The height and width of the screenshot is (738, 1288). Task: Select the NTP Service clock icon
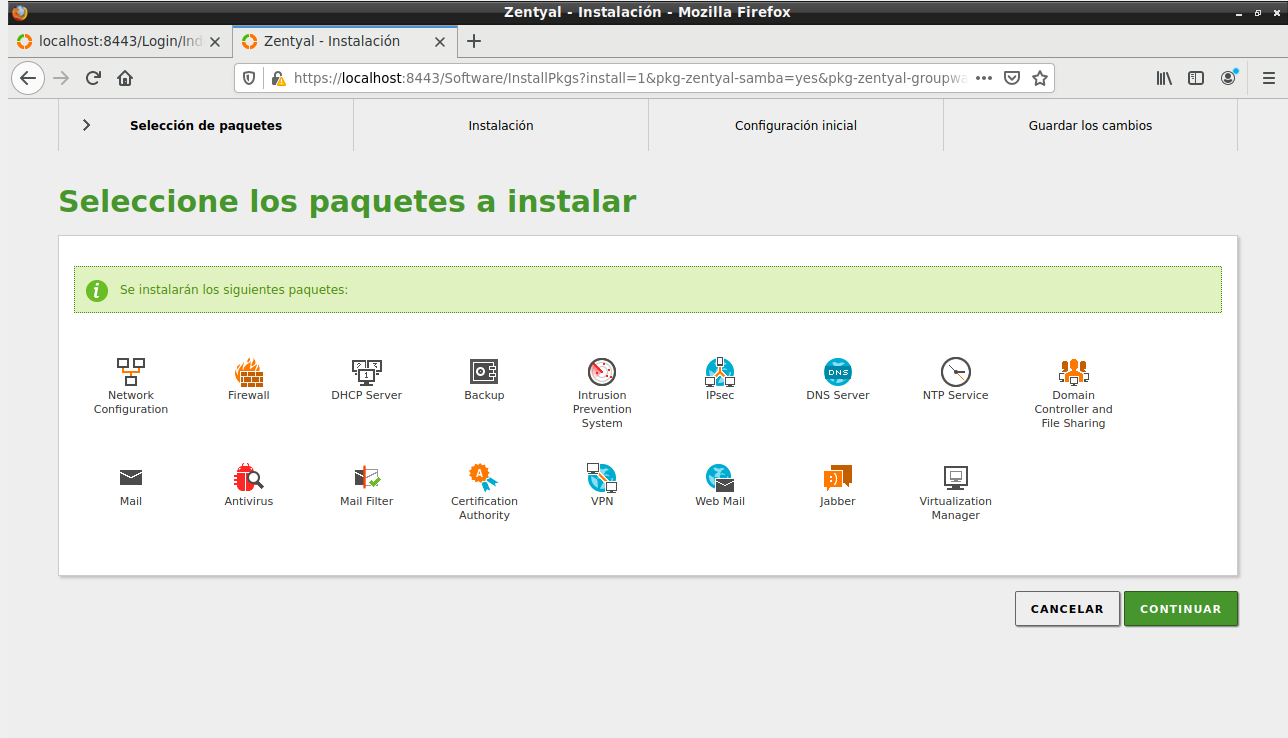955,372
